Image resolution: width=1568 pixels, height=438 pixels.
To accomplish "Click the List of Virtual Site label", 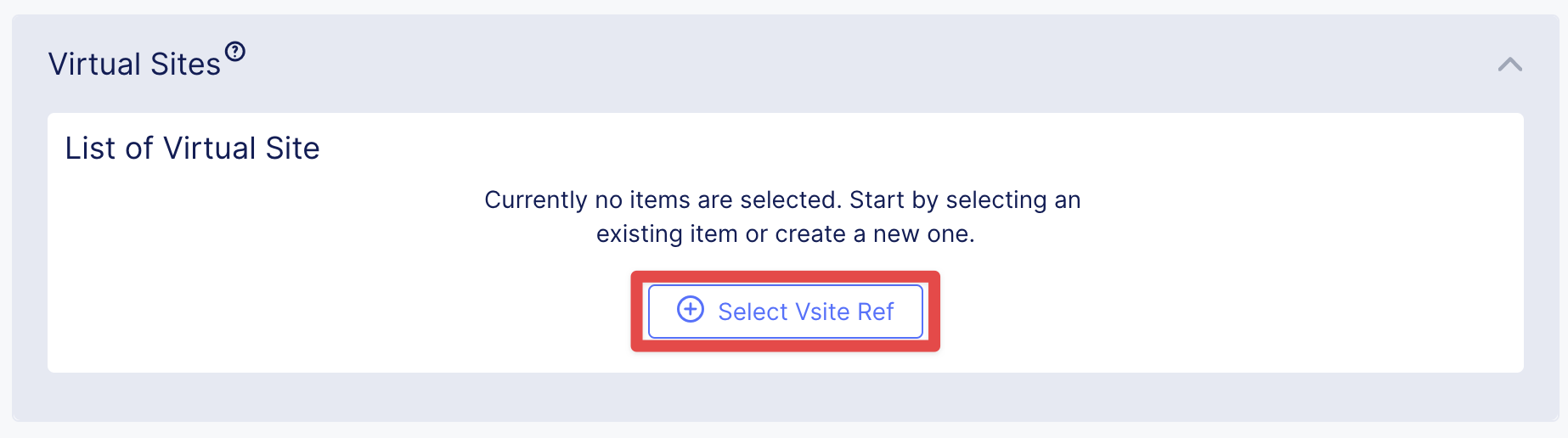I will (192, 149).
